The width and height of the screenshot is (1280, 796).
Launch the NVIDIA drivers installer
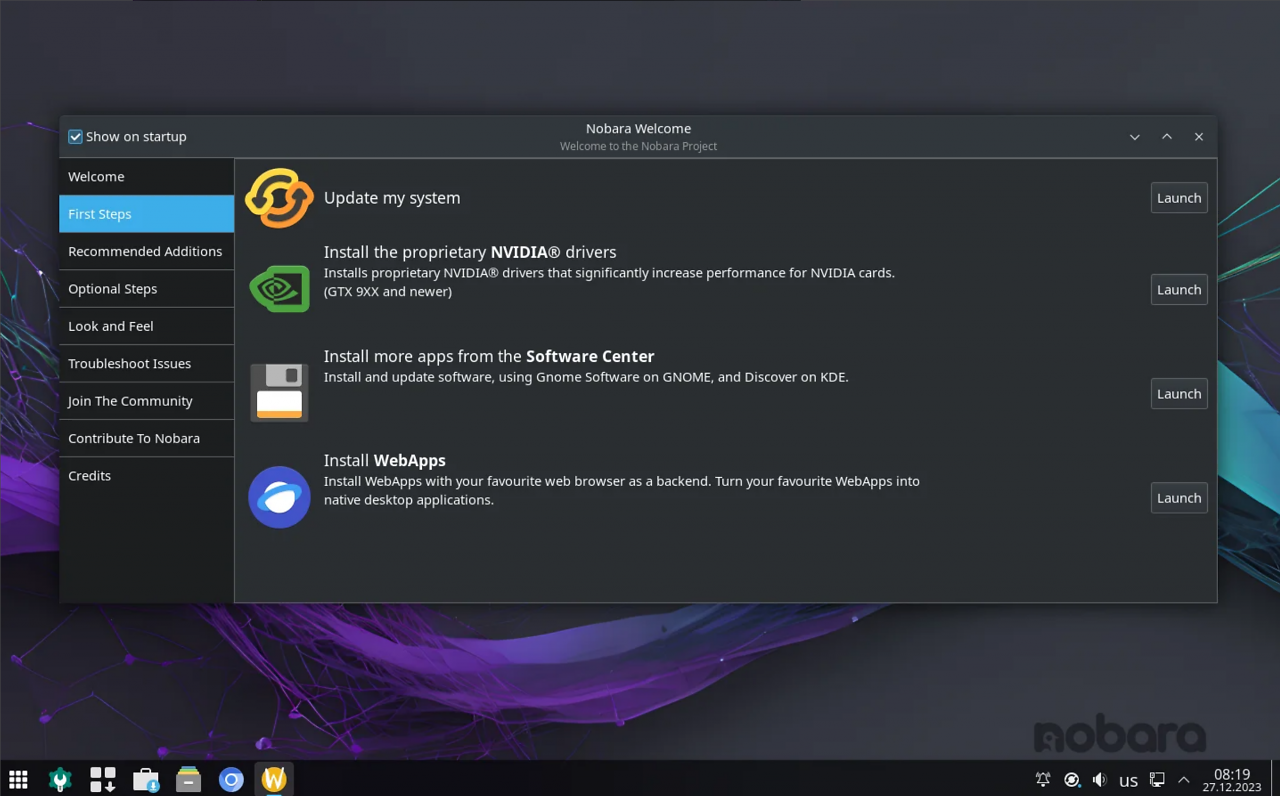(x=1179, y=290)
